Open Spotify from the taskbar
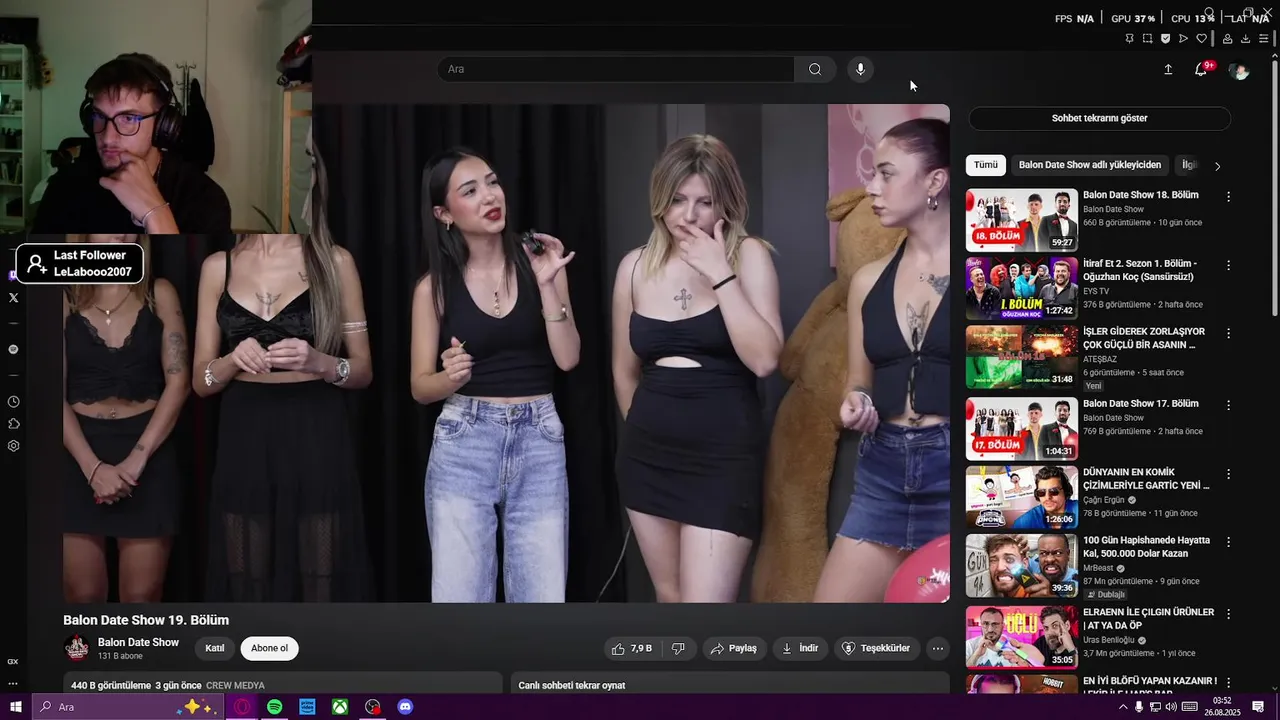1280x720 pixels. pyautogui.click(x=275, y=707)
